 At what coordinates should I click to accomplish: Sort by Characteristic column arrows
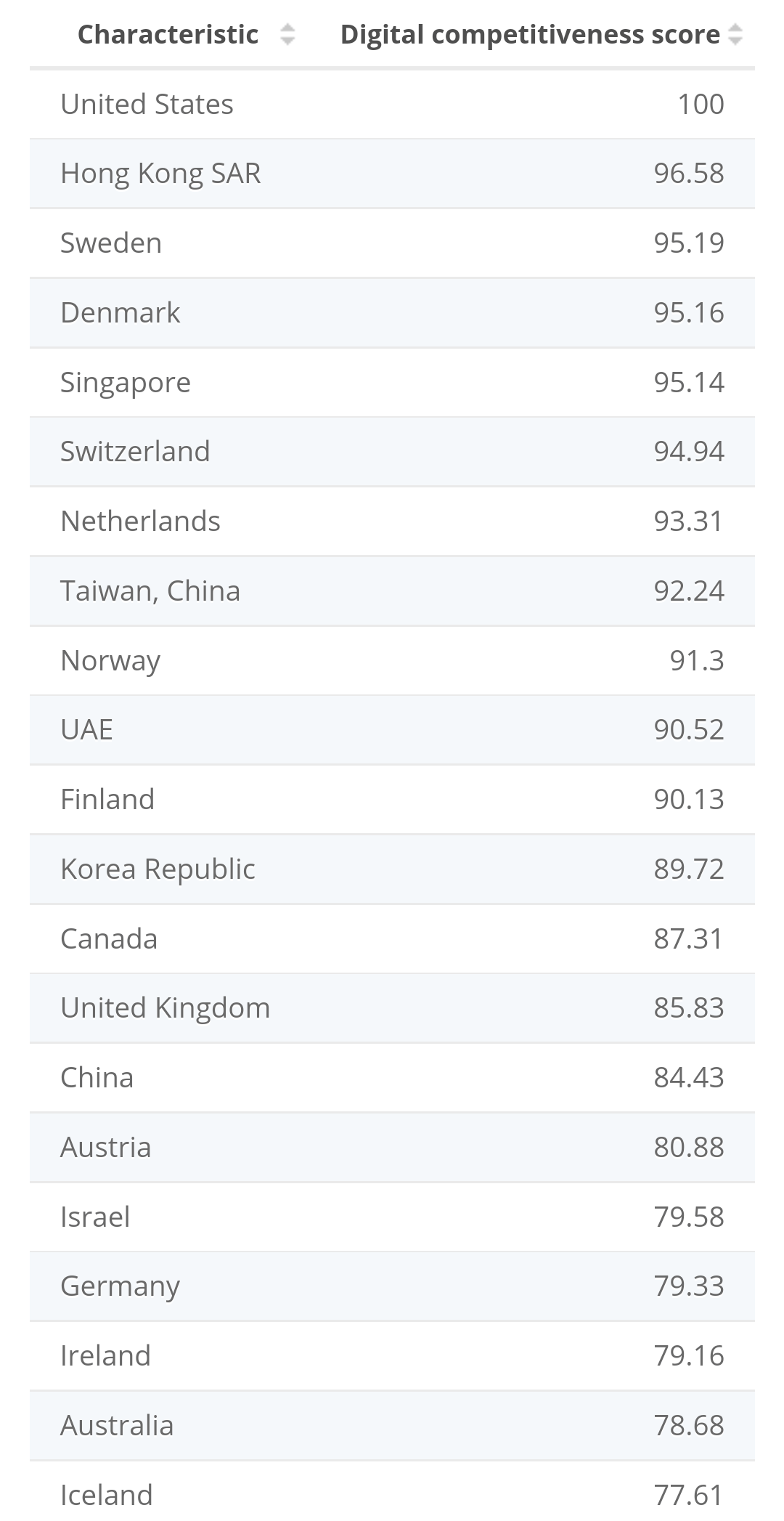click(x=287, y=35)
